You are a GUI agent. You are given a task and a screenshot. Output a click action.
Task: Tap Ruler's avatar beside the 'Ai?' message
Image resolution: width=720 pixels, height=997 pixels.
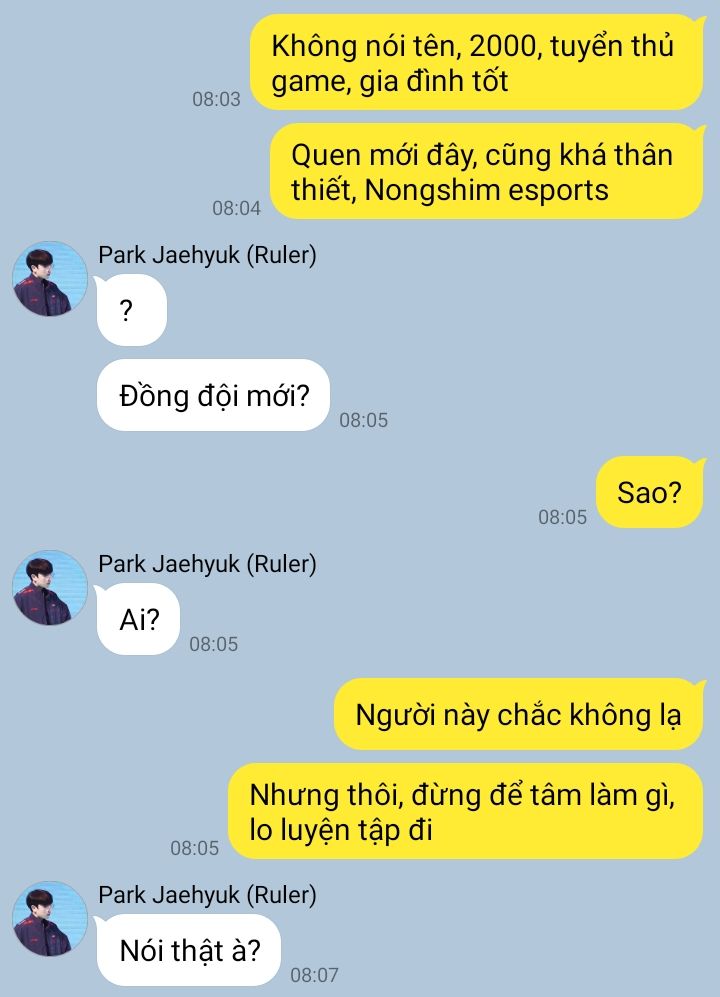click(x=50, y=588)
